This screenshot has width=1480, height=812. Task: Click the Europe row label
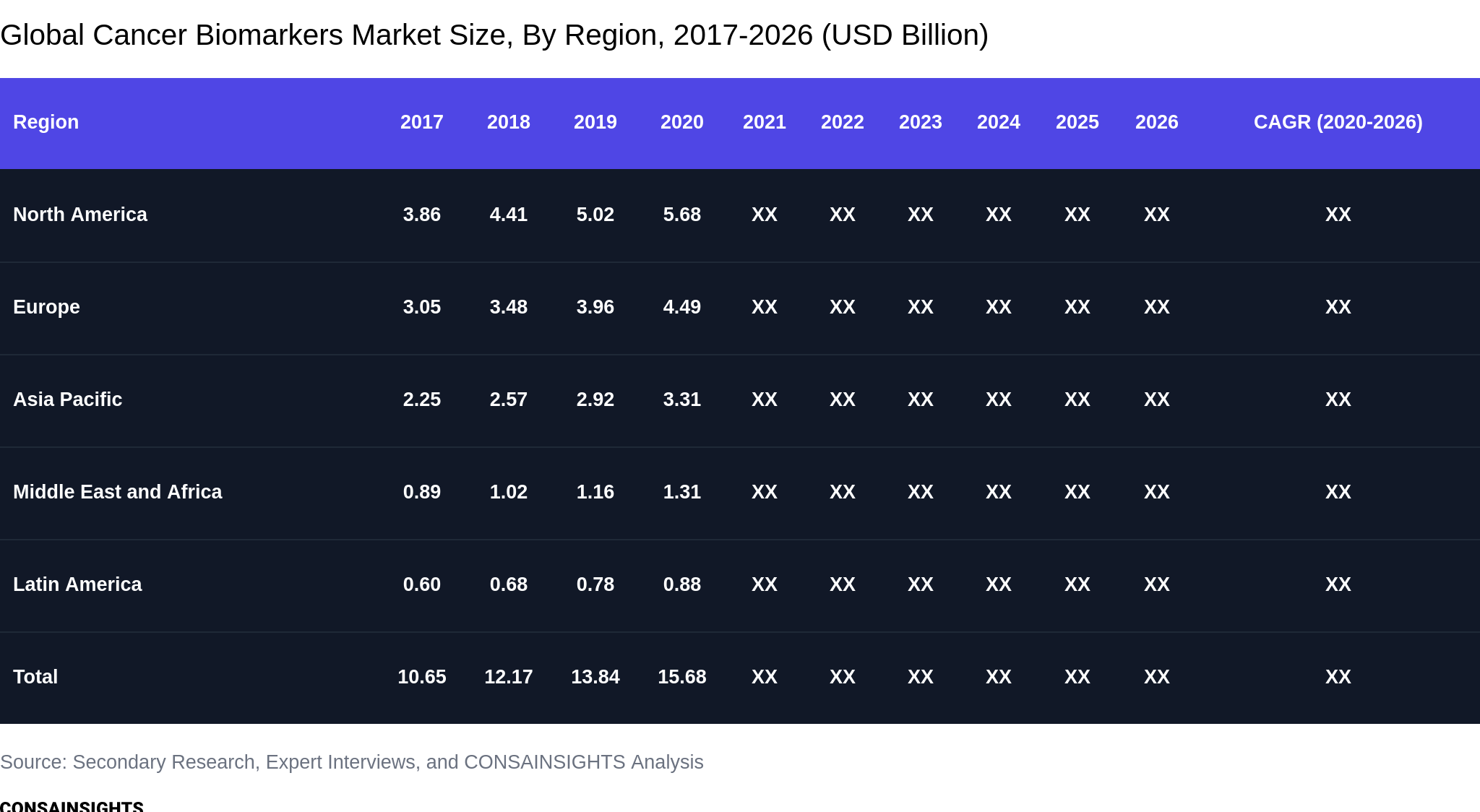click(x=46, y=307)
